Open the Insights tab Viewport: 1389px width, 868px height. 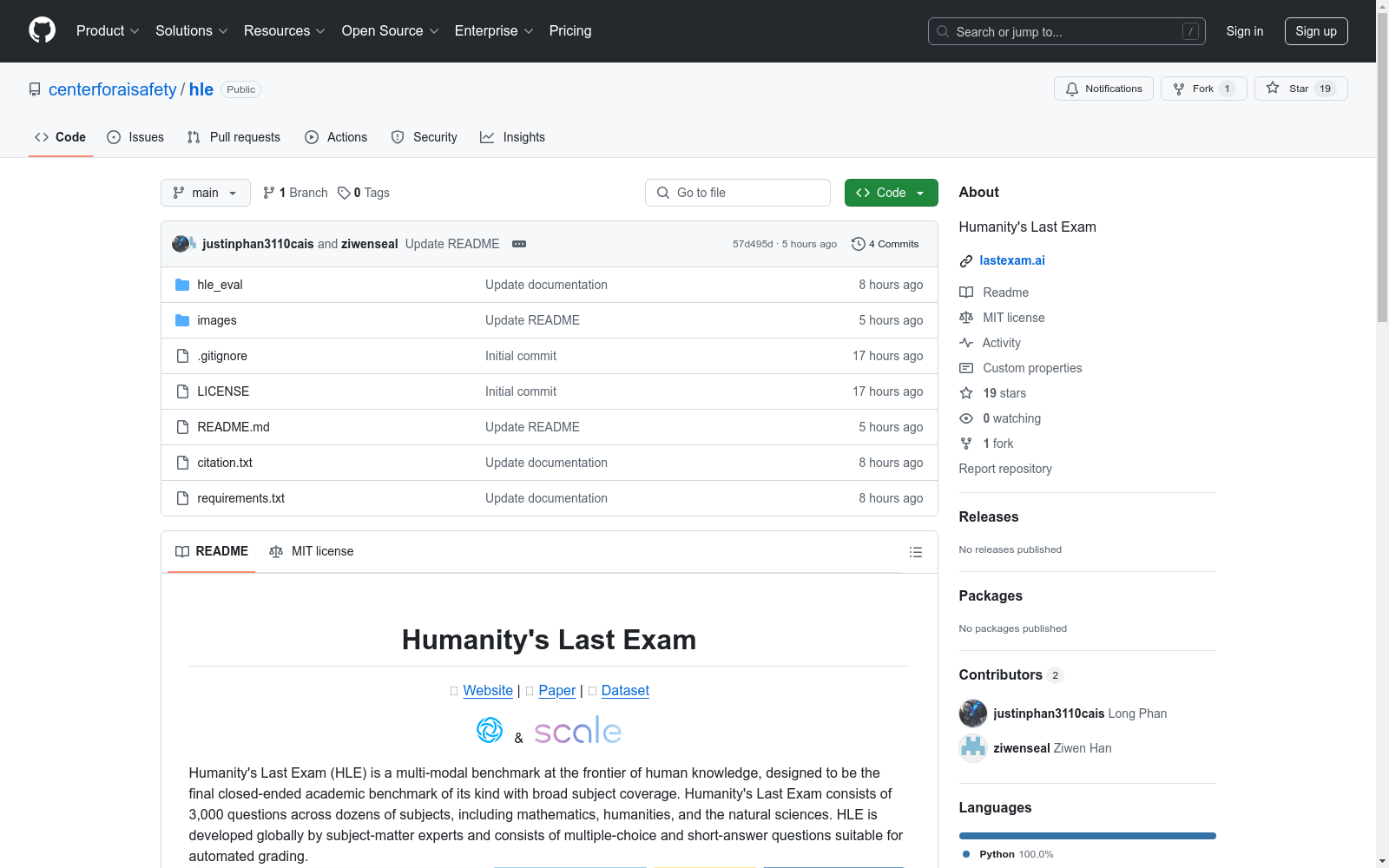click(x=512, y=137)
